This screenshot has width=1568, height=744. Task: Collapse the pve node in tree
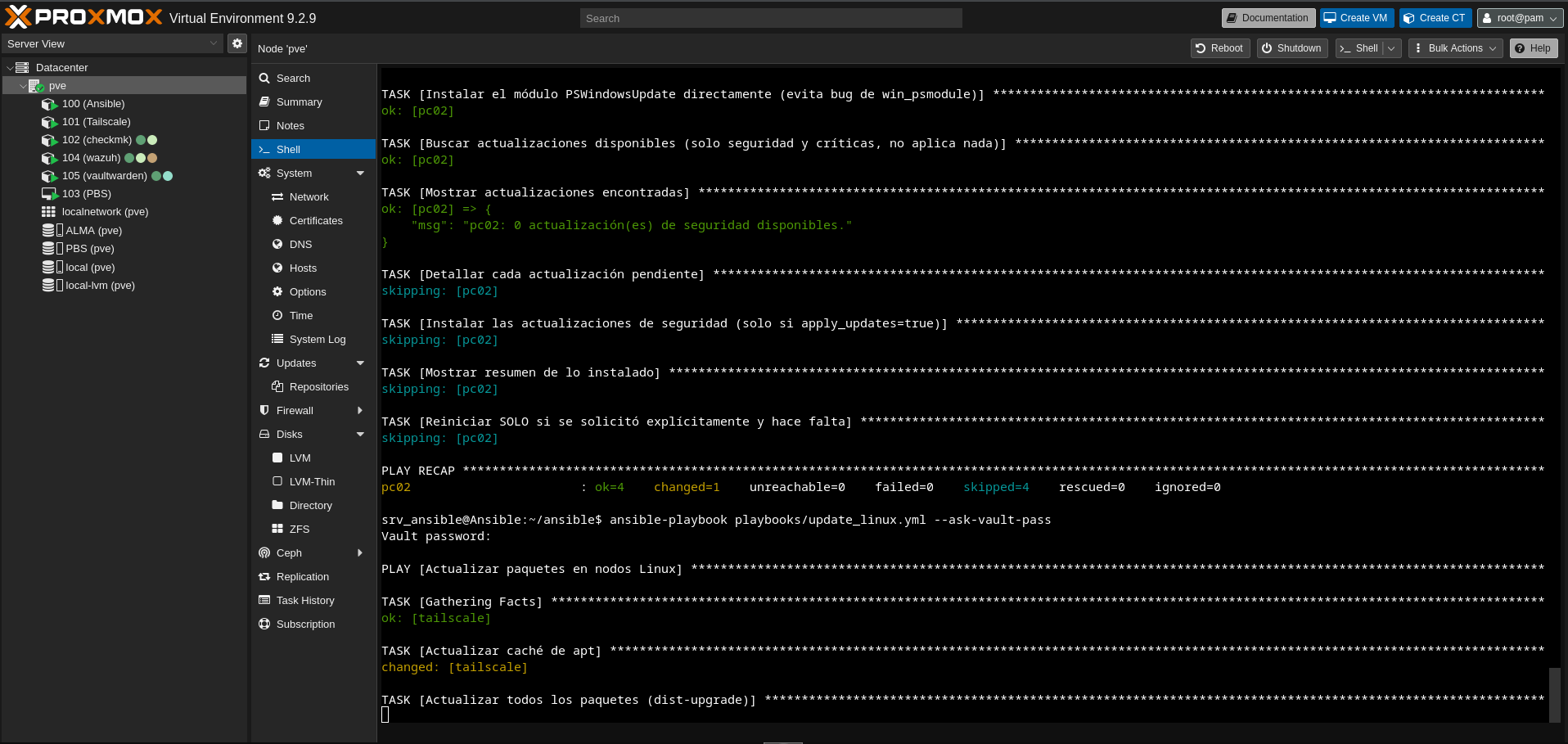pyautogui.click(x=23, y=86)
